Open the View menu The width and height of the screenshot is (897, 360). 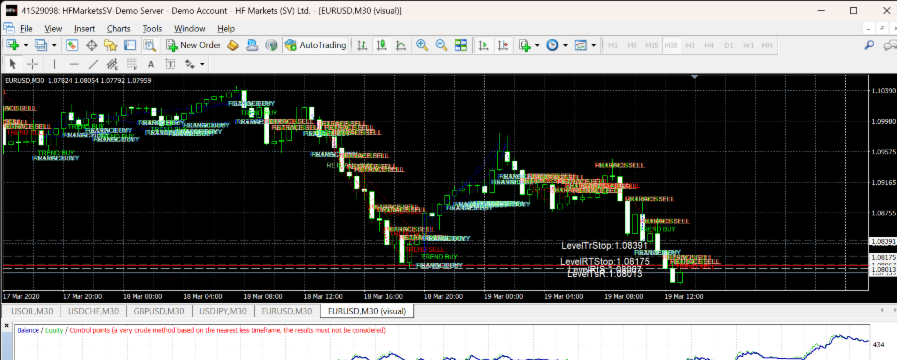point(53,28)
